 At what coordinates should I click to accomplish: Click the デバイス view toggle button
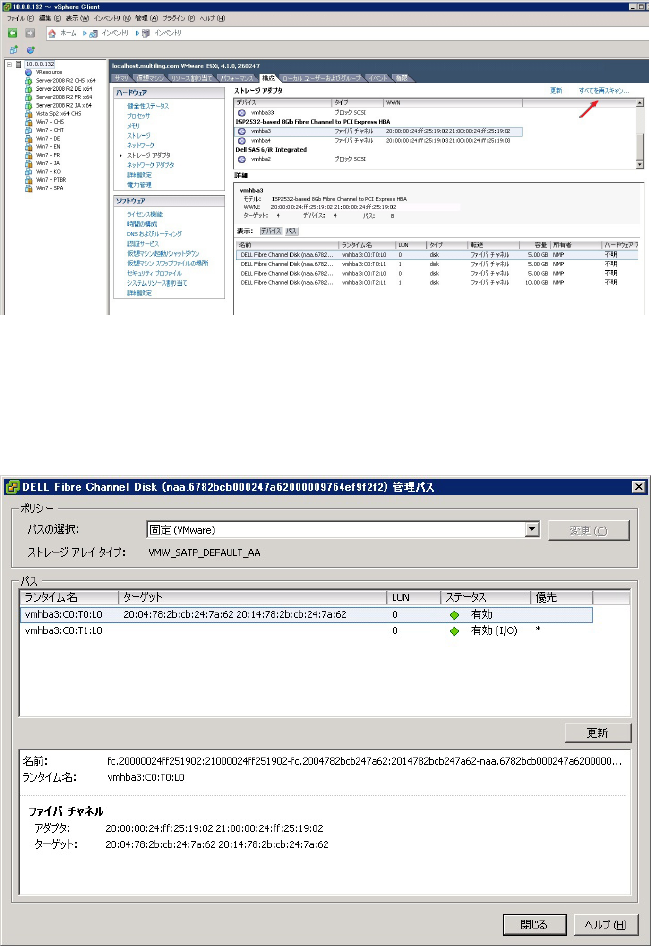click(x=270, y=231)
